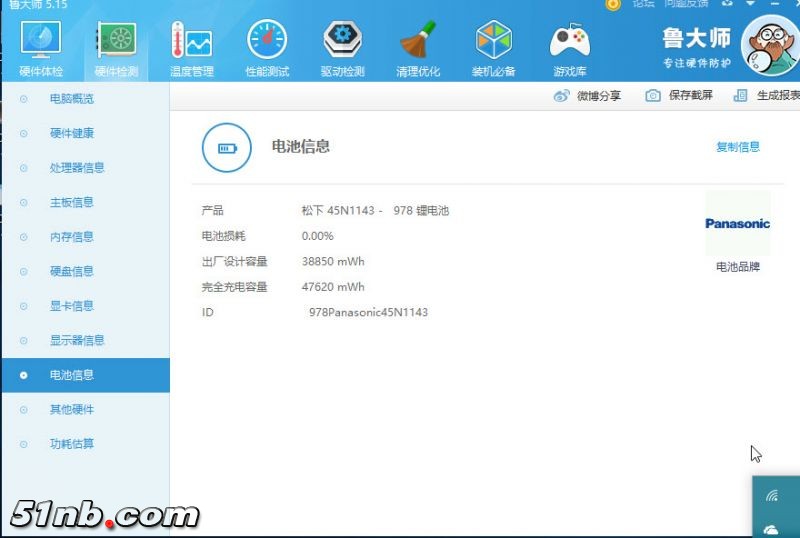The height and width of the screenshot is (538, 800).
Task: Click the Wi-Fi icon in system tray
Action: [x=772, y=496]
